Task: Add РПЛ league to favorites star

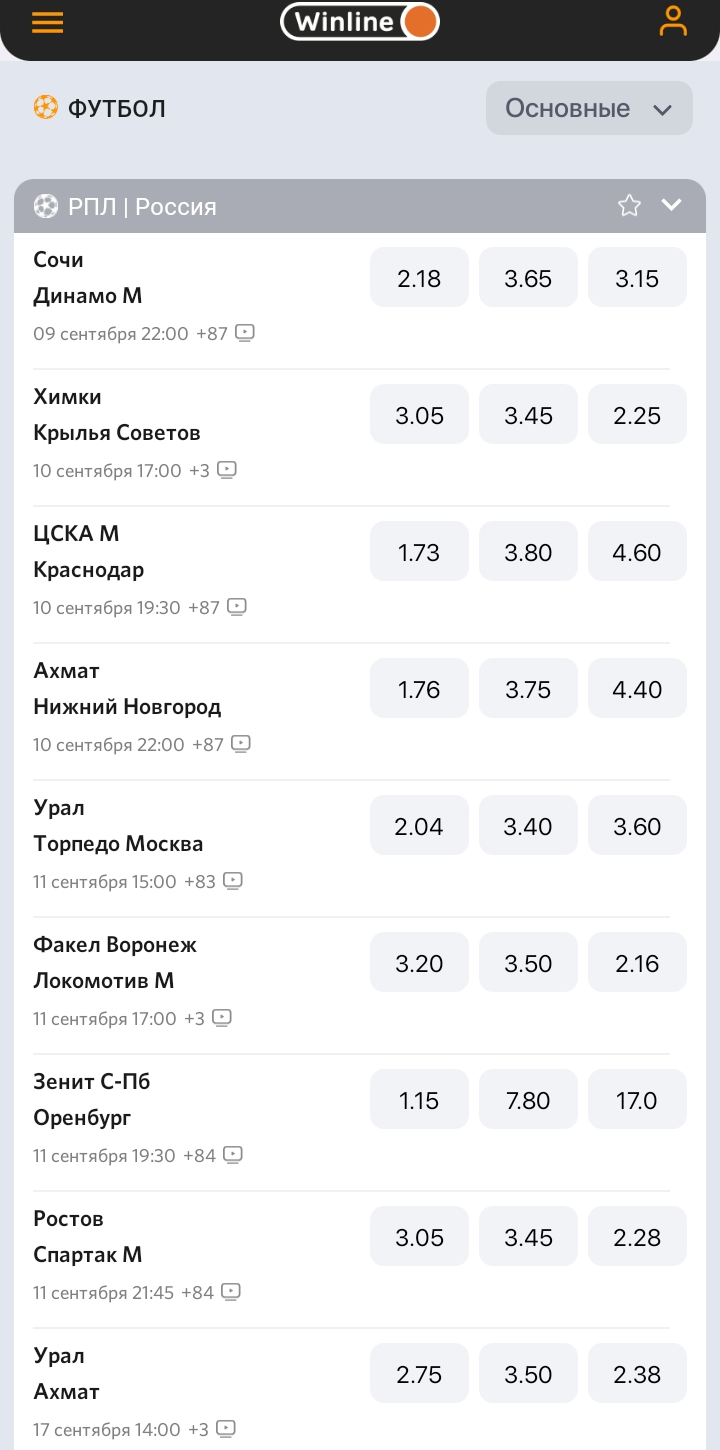Action: pyautogui.click(x=629, y=206)
